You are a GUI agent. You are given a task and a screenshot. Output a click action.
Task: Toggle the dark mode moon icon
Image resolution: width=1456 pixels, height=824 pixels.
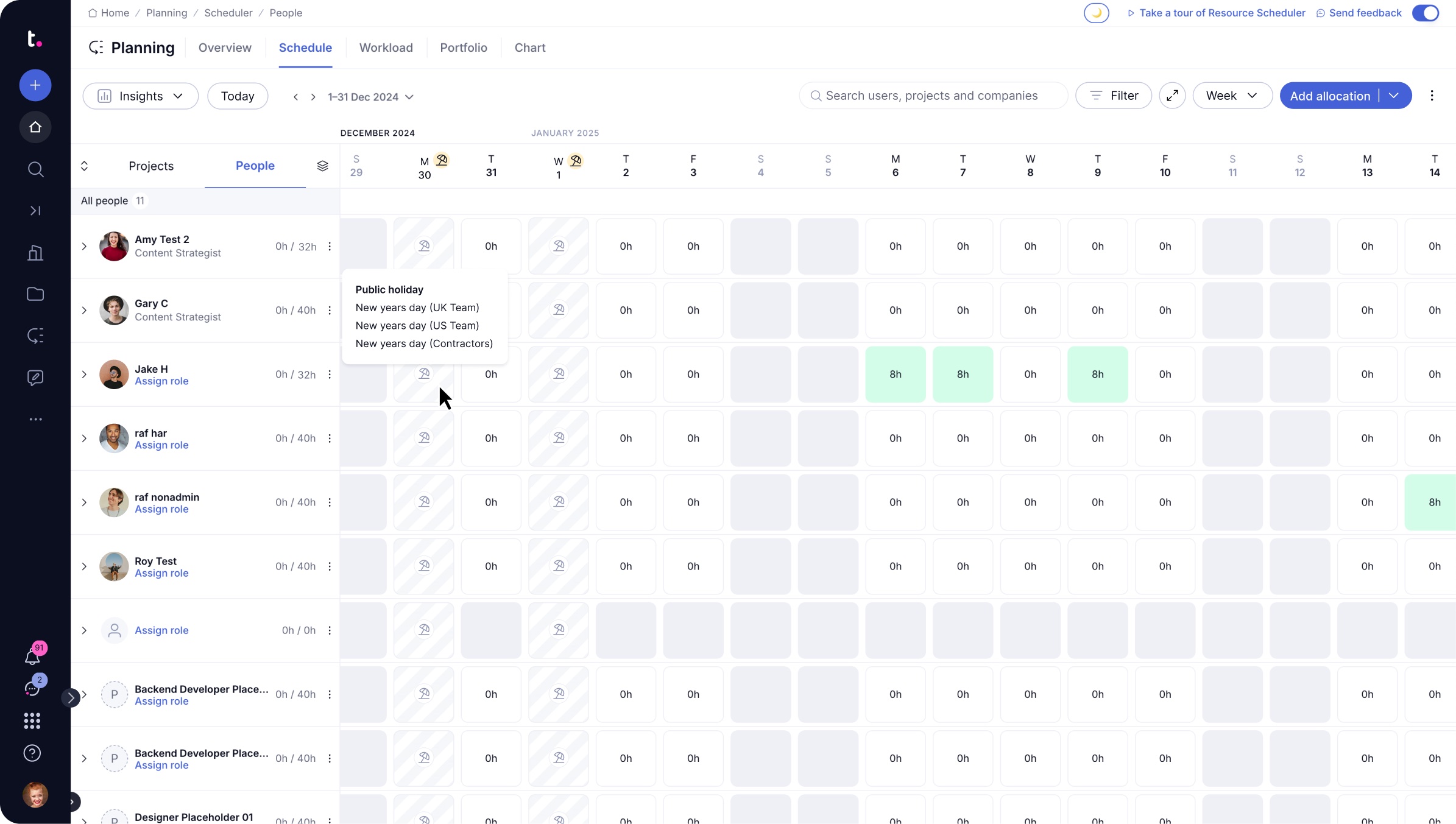point(1096,13)
